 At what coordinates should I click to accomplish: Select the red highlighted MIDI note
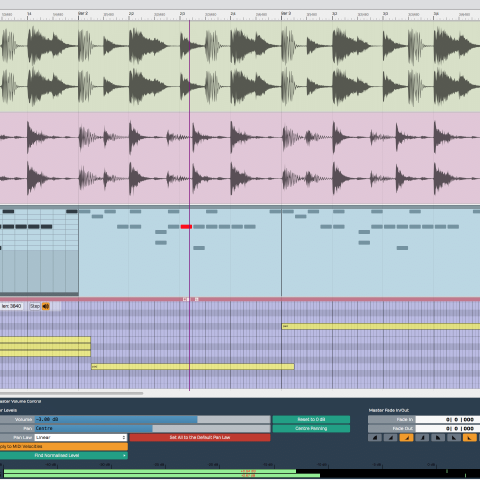coord(186,227)
